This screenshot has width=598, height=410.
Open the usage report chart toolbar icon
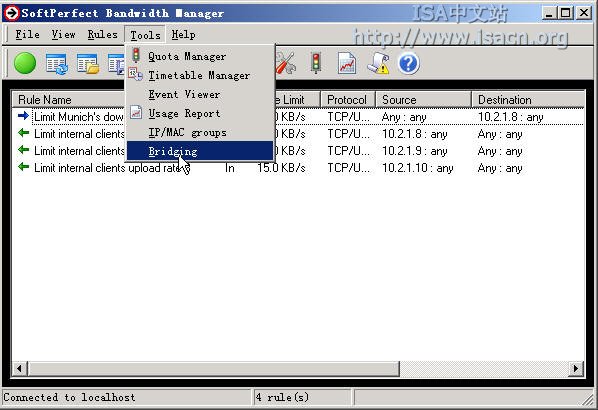point(347,63)
